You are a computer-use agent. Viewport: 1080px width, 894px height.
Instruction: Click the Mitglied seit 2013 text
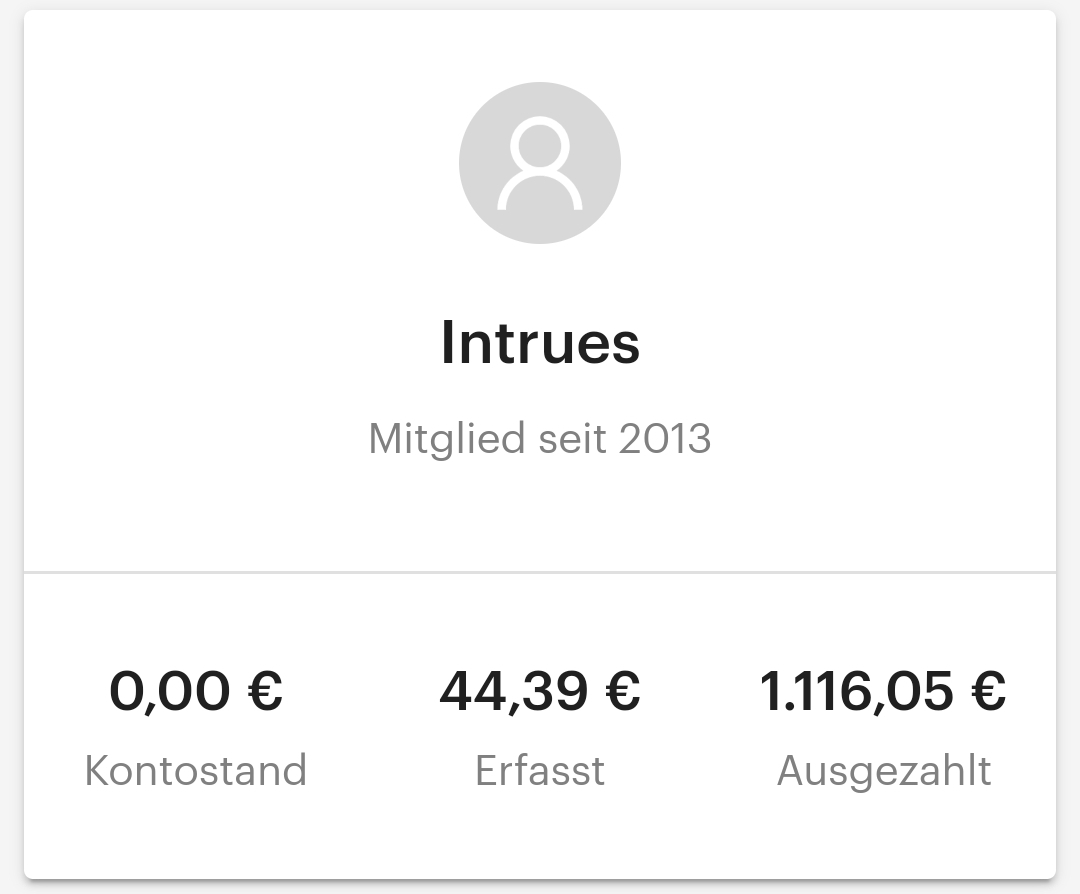point(540,439)
